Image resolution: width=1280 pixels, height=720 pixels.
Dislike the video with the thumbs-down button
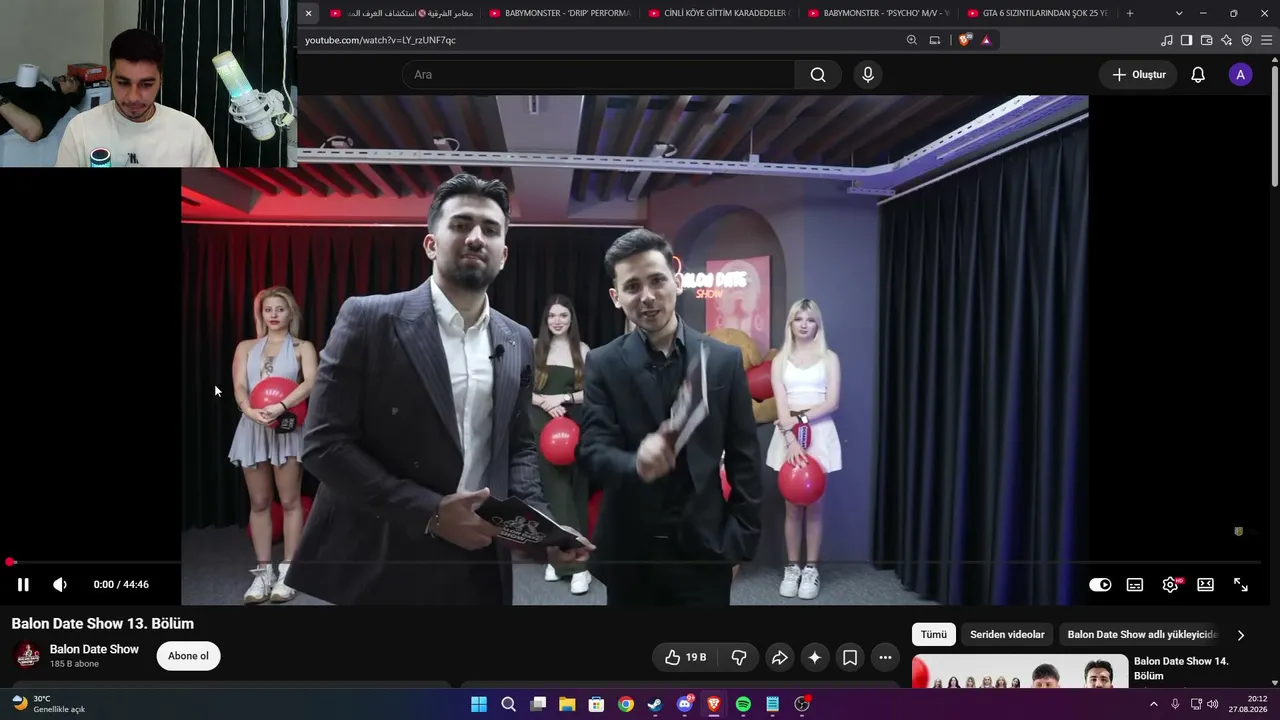click(x=739, y=657)
